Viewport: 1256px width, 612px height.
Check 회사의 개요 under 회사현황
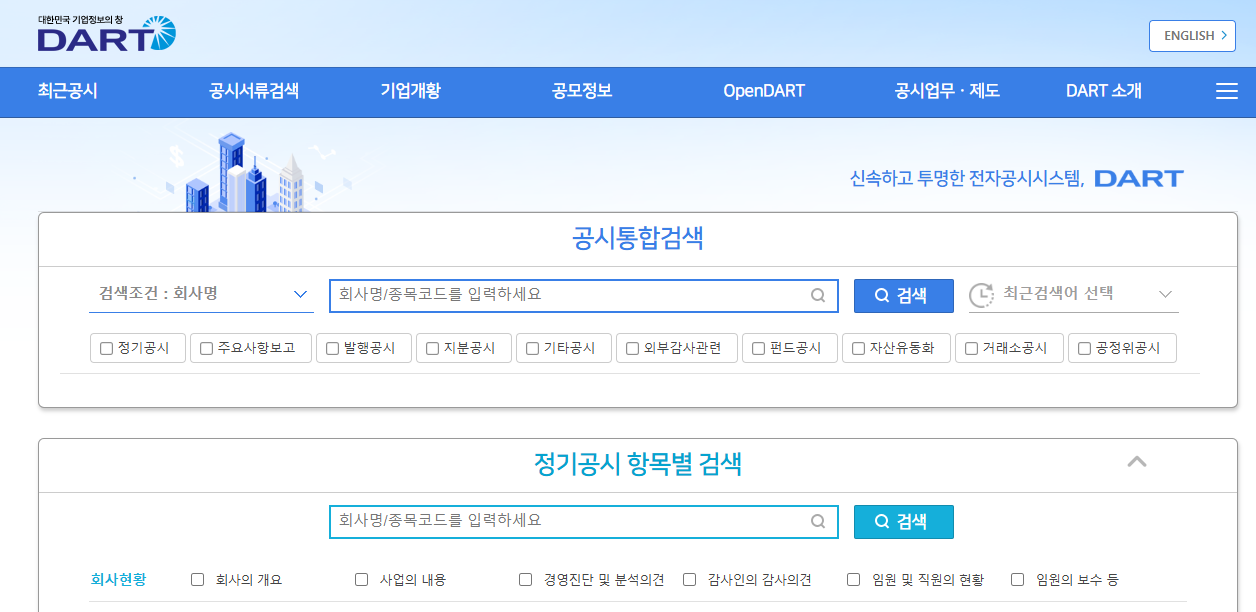(196, 579)
